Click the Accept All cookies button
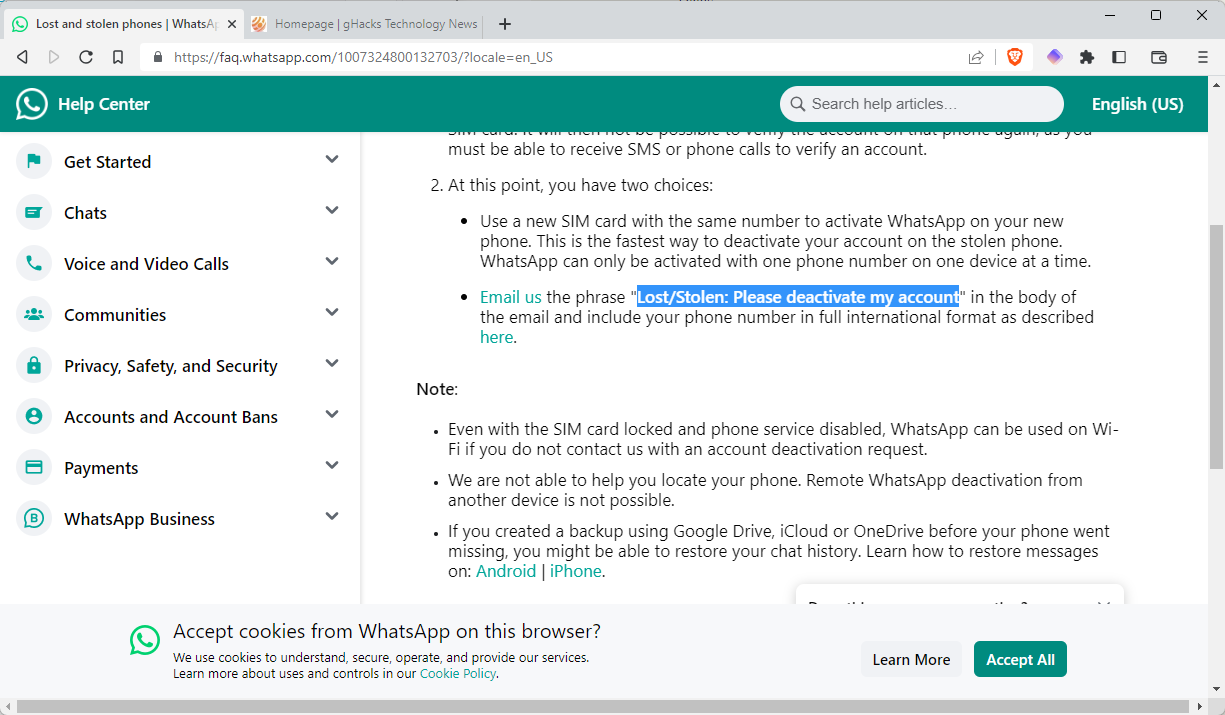The image size is (1225, 715). click(1020, 660)
